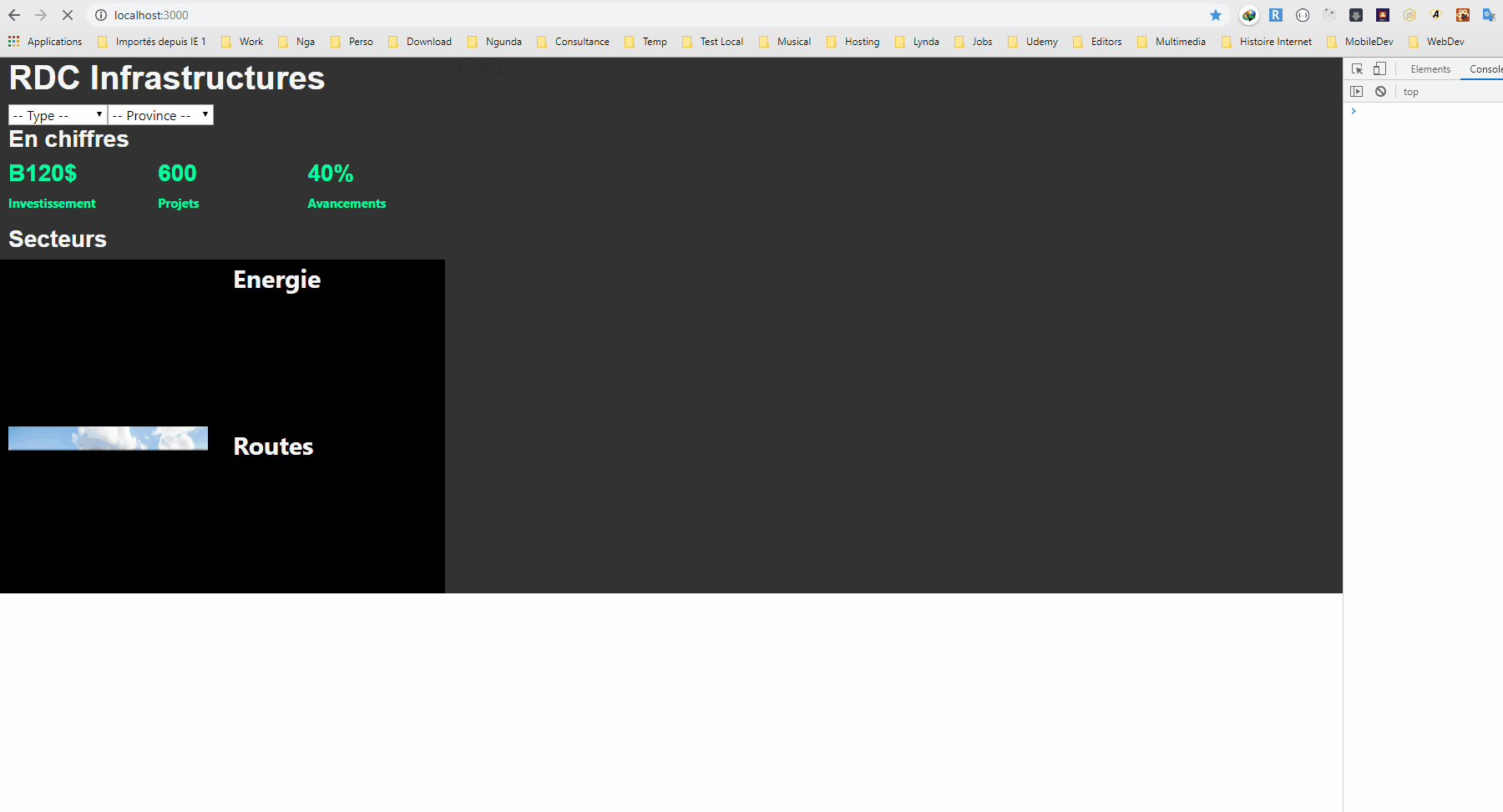Stop loading the page
This screenshot has width=1503, height=812.
[x=68, y=15]
